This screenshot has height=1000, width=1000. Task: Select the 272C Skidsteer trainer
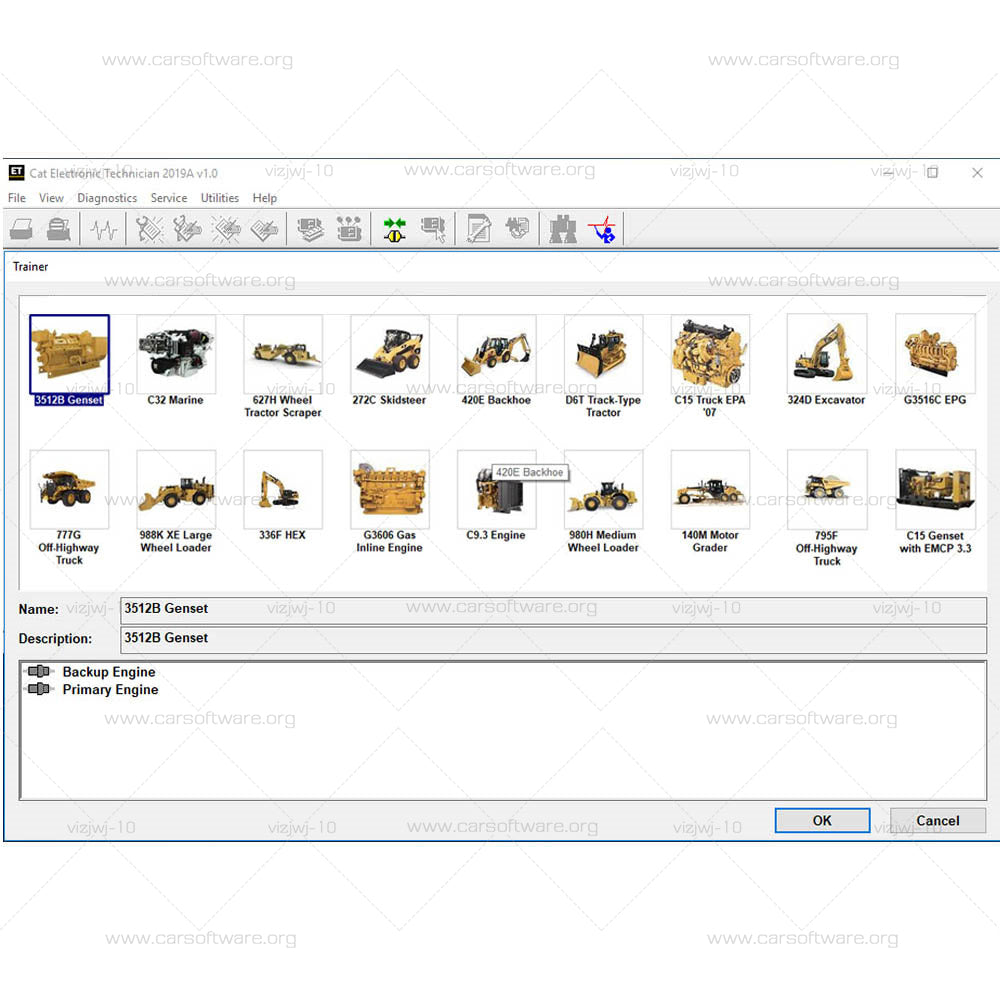(390, 354)
